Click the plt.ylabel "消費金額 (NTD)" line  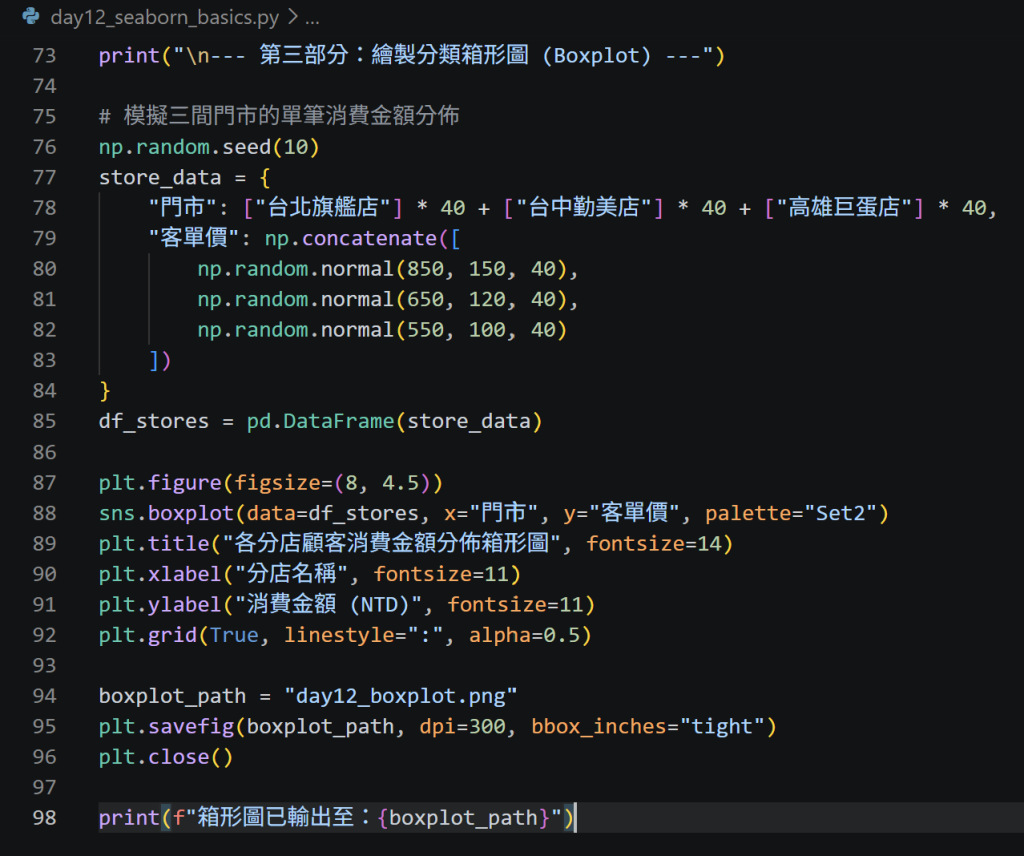click(347, 604)
